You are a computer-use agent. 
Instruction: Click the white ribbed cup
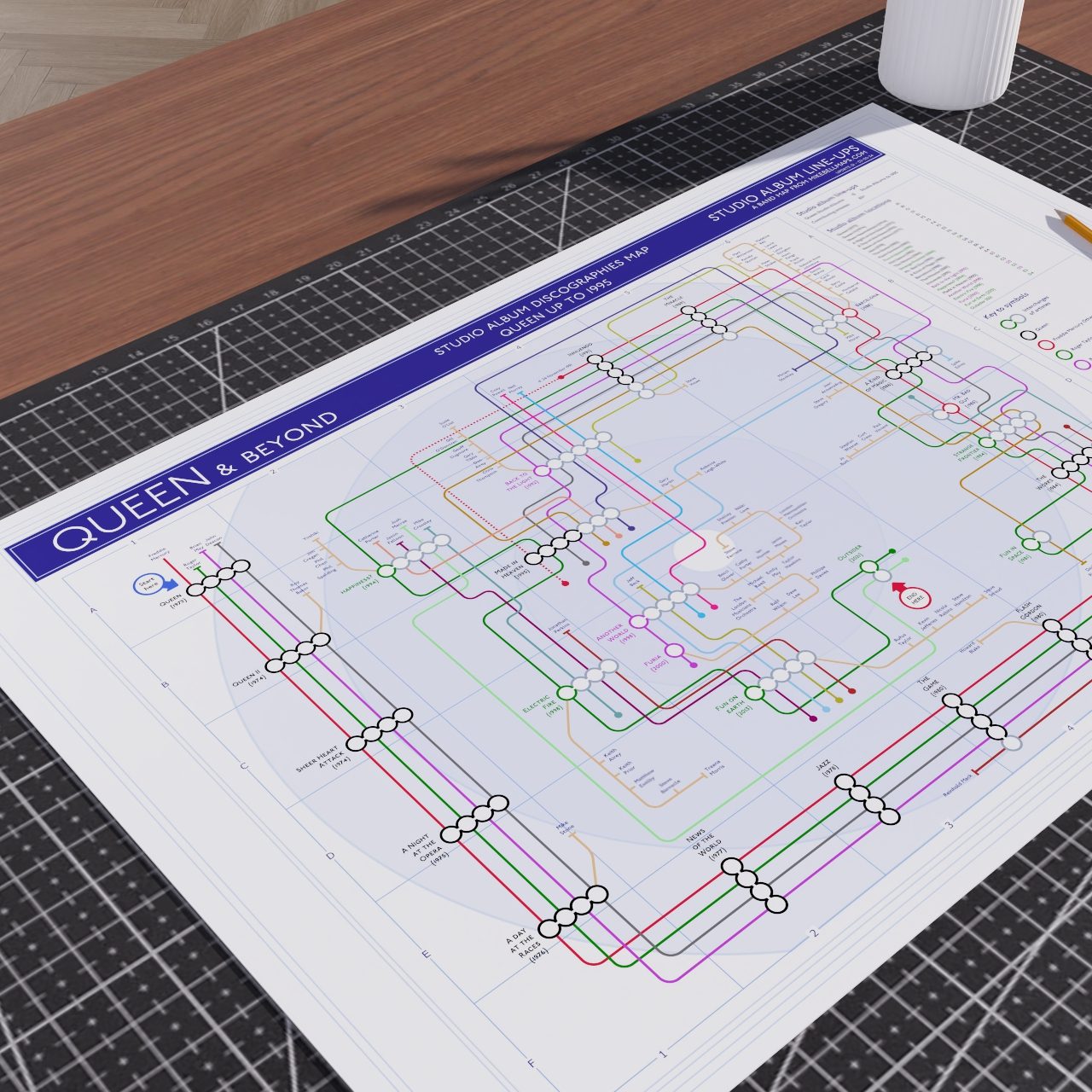950,51
